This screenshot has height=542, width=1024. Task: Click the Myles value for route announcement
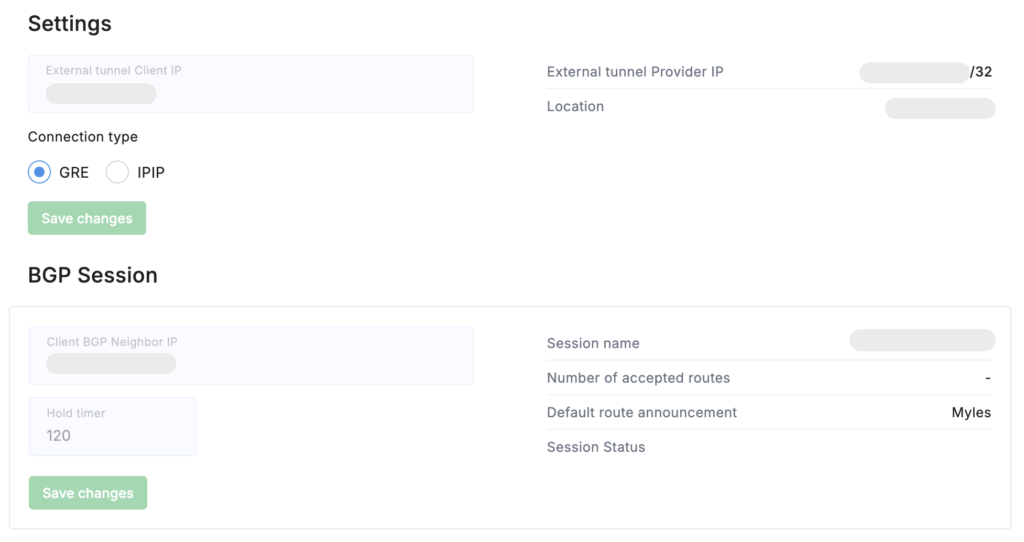pos(971,412)
